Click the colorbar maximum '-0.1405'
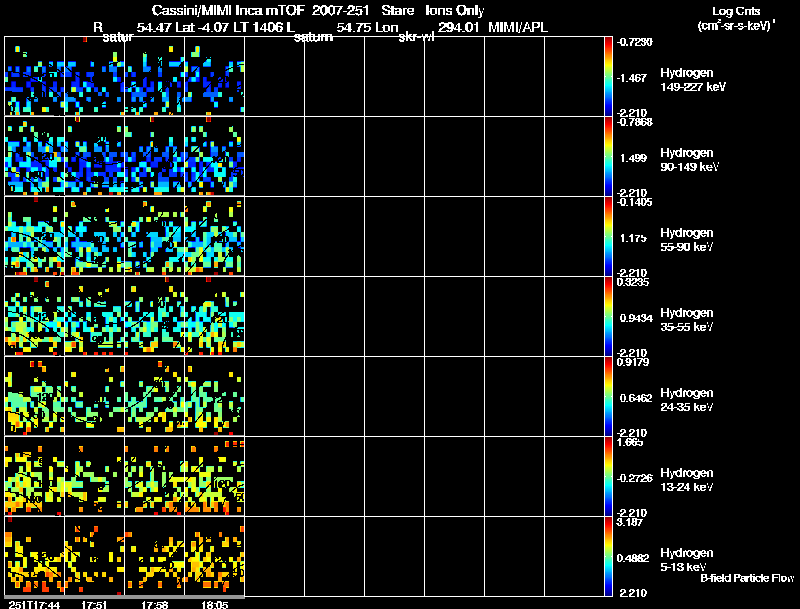The image size is (800, 609). click(x=634, y=202)
